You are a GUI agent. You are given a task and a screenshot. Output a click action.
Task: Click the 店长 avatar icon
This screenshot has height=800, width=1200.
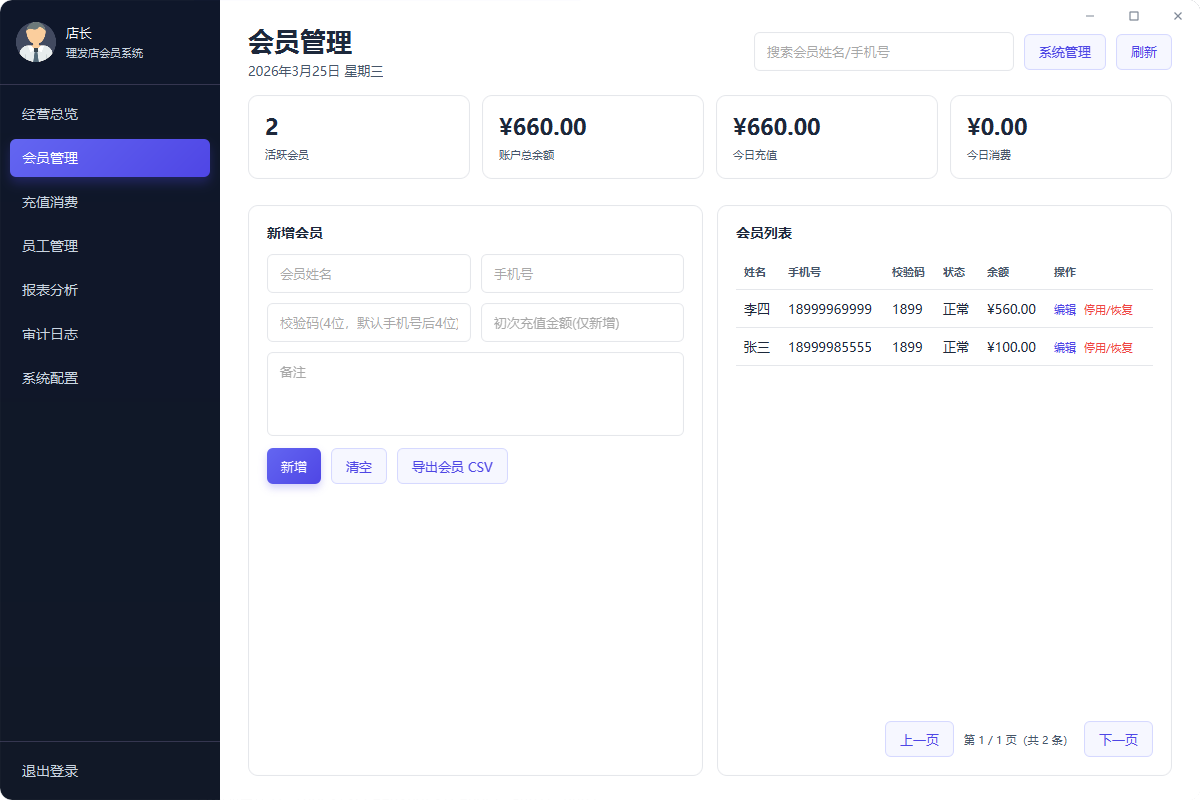pyautogui.click(x=36, y=42)
